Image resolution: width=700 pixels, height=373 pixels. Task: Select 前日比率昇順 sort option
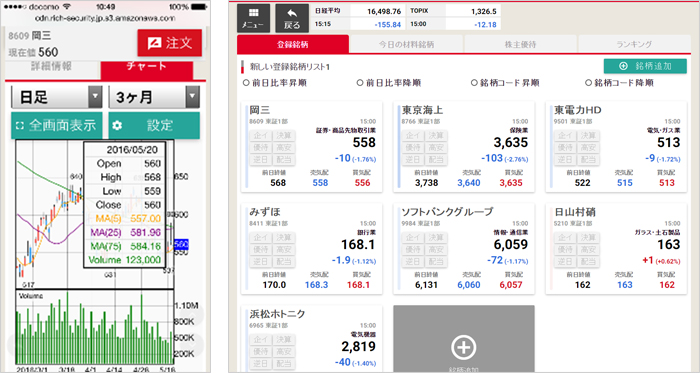[275, 83]
